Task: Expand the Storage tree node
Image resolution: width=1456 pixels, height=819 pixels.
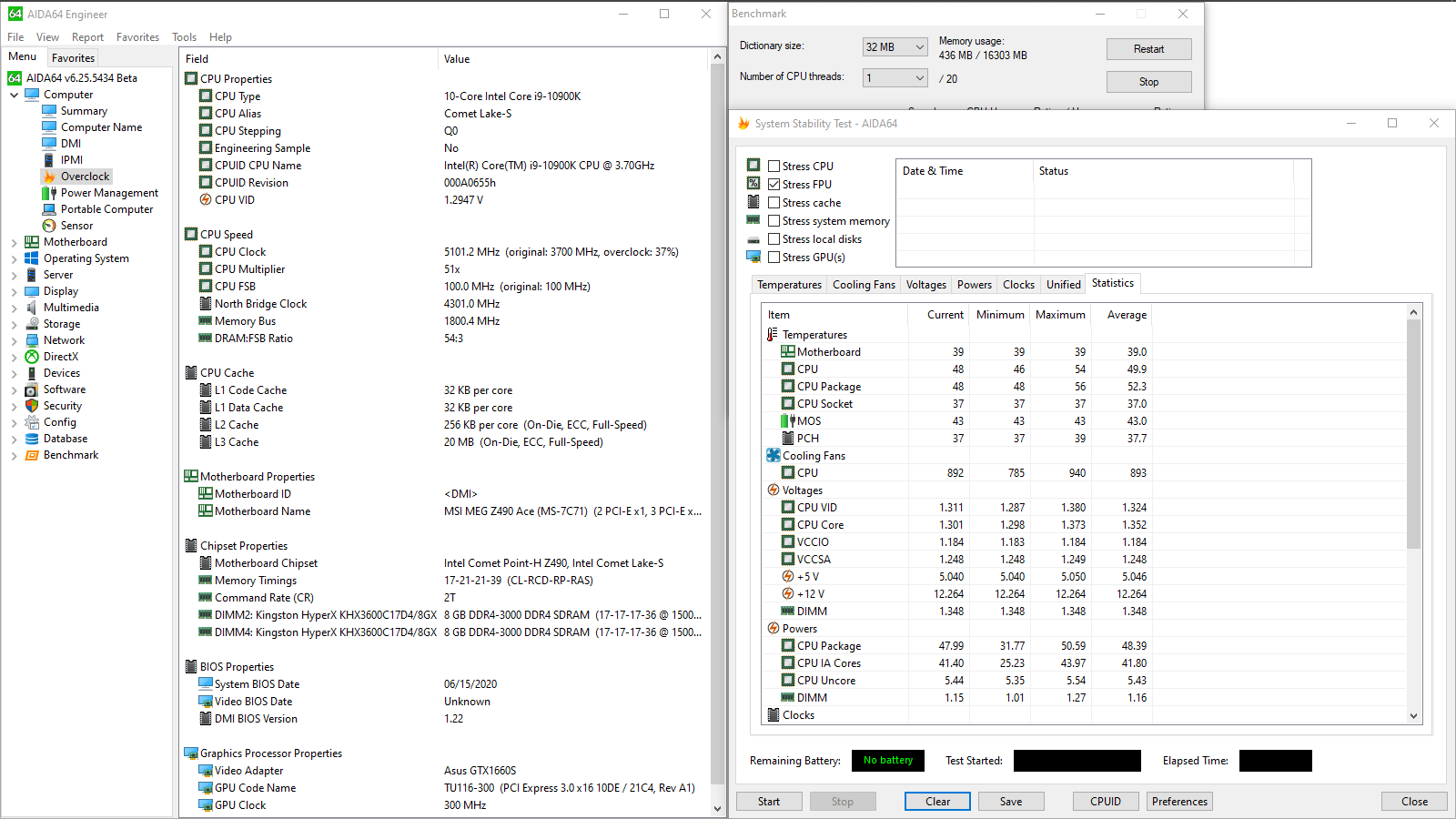Action: 15,324
